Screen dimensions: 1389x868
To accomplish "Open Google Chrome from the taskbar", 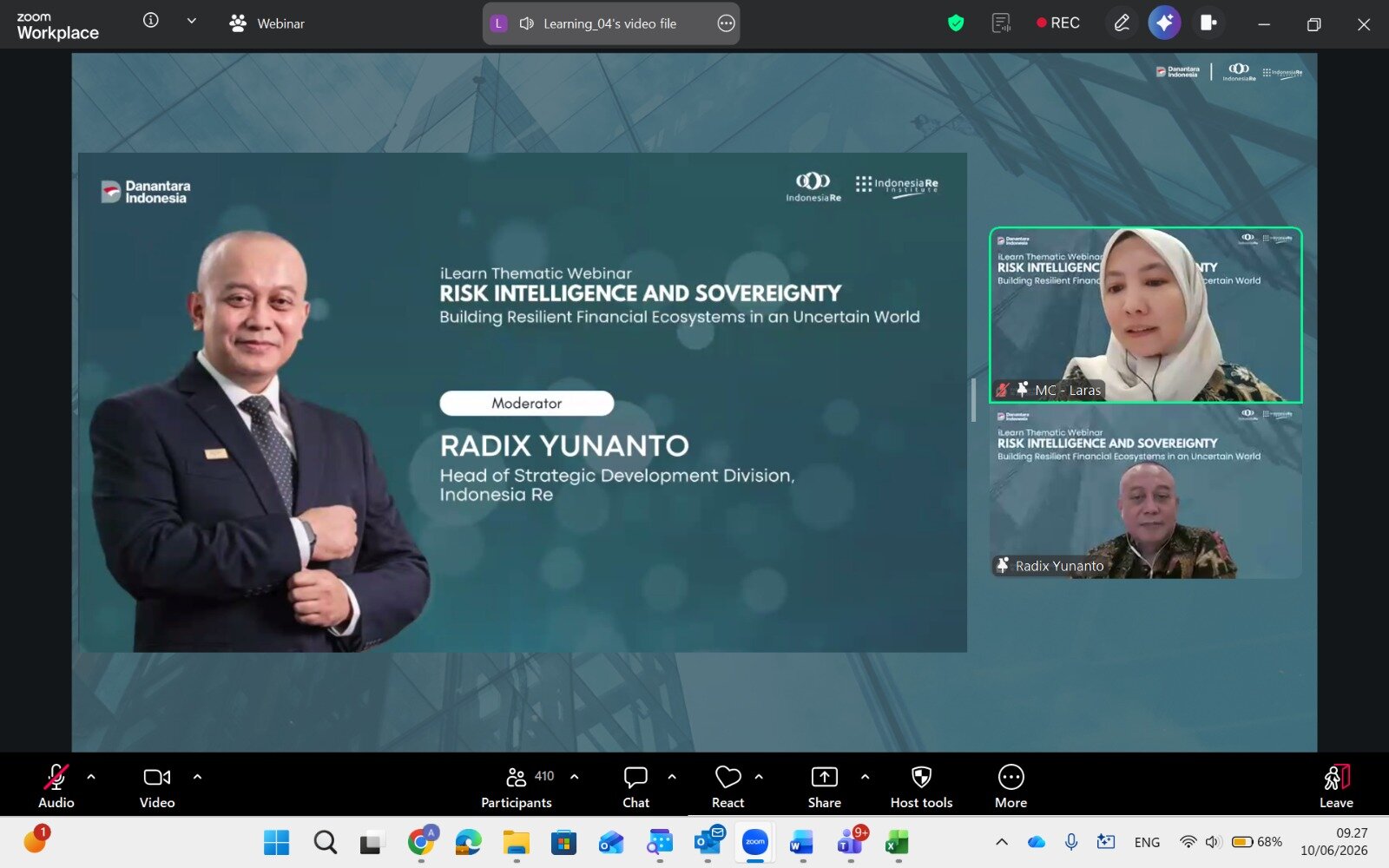I will [421, 841].
